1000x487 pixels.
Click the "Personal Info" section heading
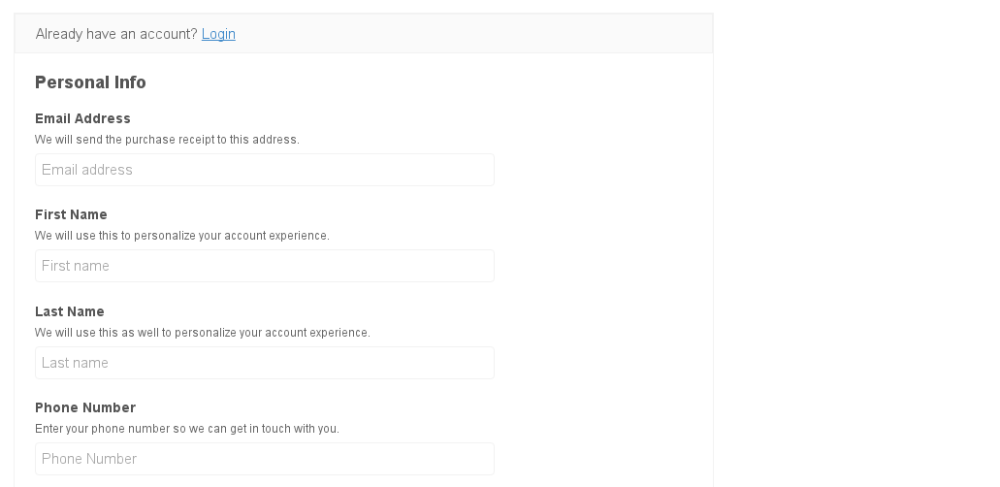pos(90,82)
